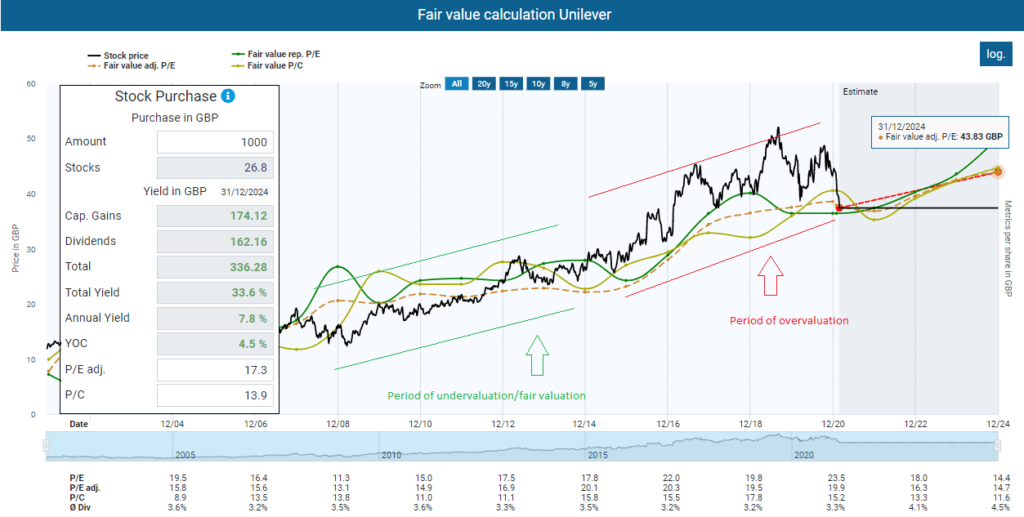Click the Ø Div value 4.1%

pos(918,507)
